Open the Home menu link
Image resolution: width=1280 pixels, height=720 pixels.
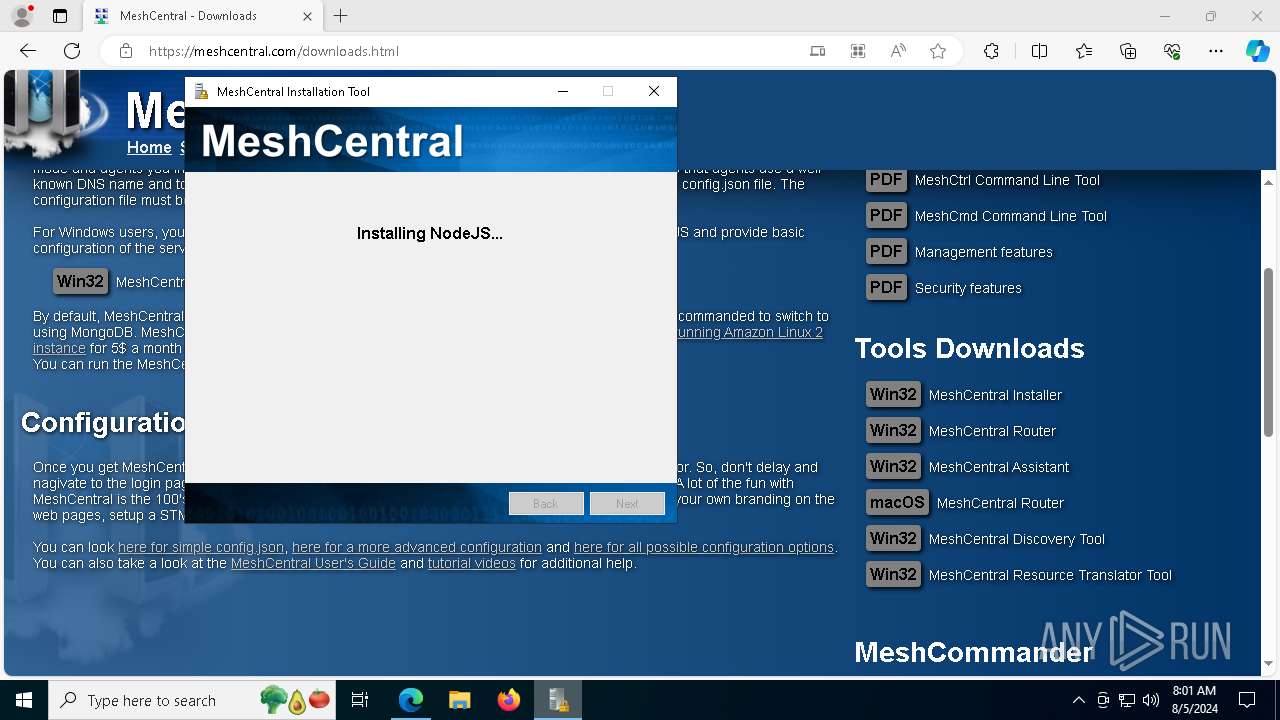click(x=149, y=148)
